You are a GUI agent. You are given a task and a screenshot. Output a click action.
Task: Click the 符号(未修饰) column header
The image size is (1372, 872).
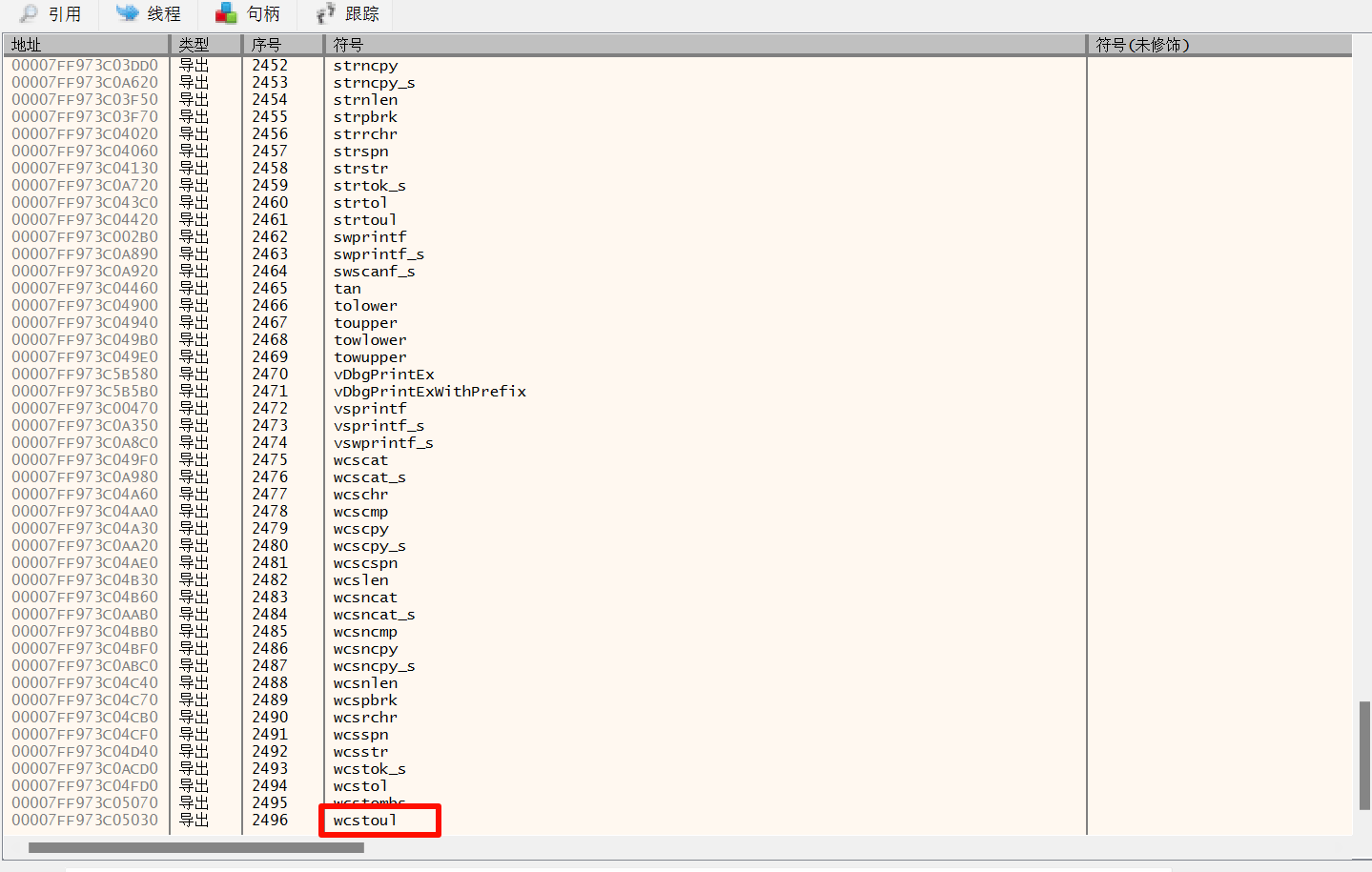point(1218,45)
